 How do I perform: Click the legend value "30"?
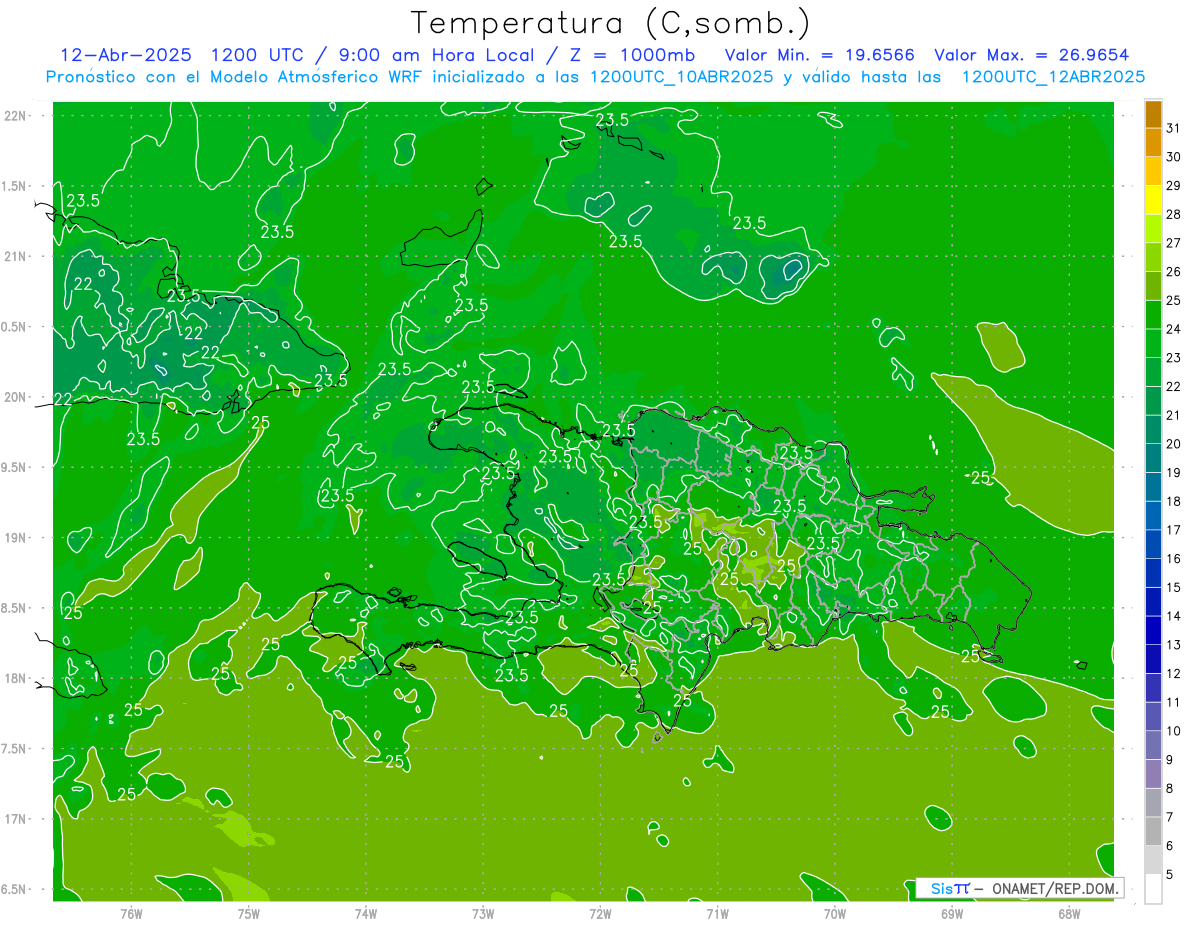(1174, 157)
